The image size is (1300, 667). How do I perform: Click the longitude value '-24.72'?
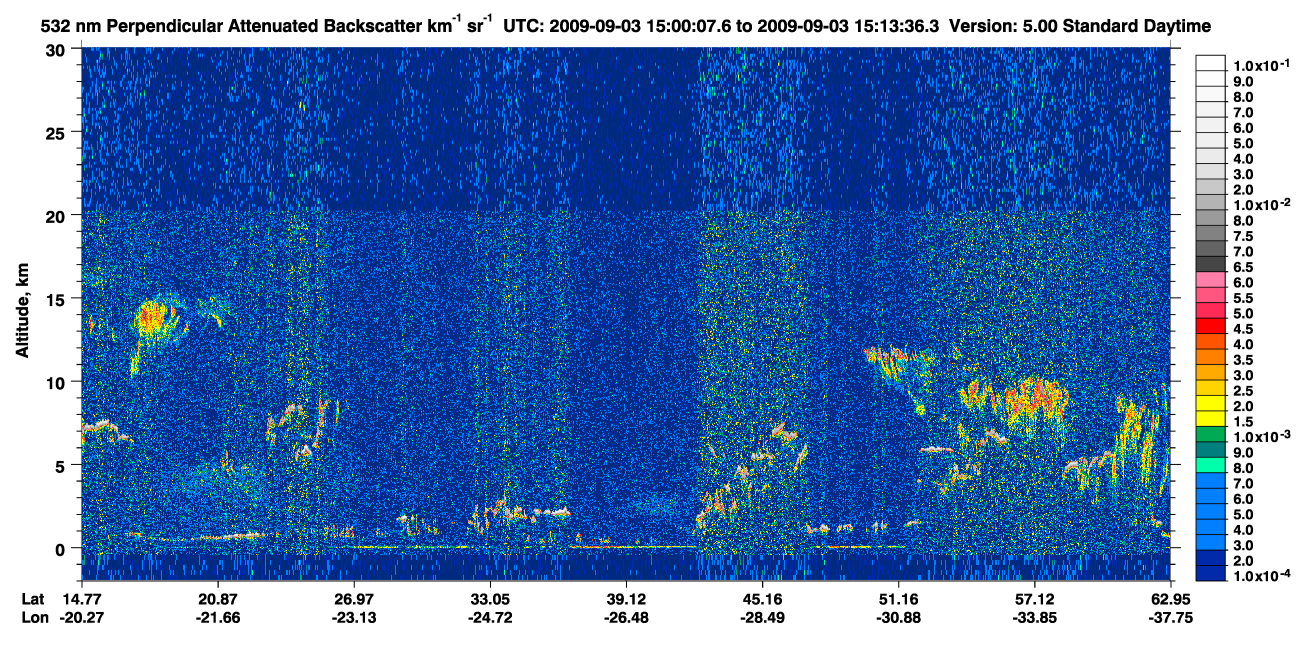coord(489,617)
